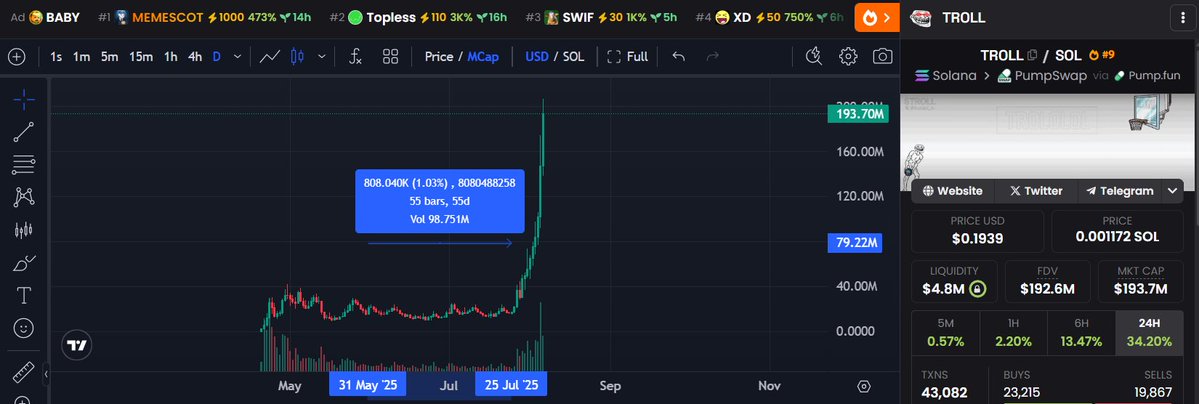Open the TROLL Telegram link
1199x404 pixels.
(x=1119, y=191)
